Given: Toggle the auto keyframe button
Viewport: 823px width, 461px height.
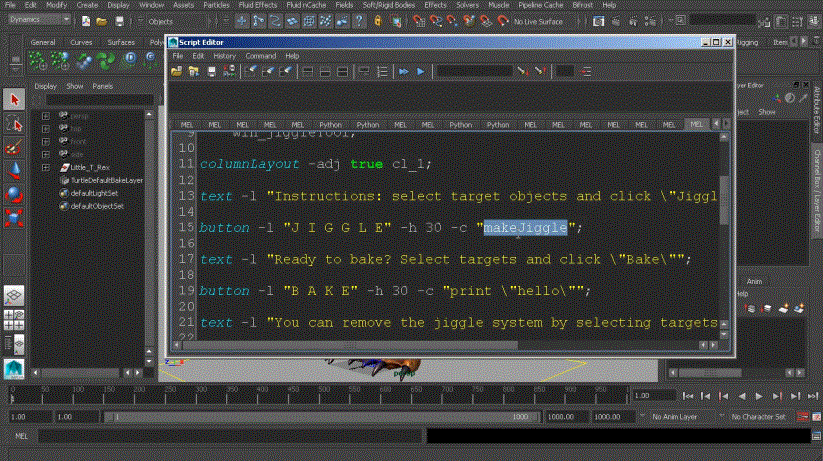Looking at the screenshot, I should 803,416.
